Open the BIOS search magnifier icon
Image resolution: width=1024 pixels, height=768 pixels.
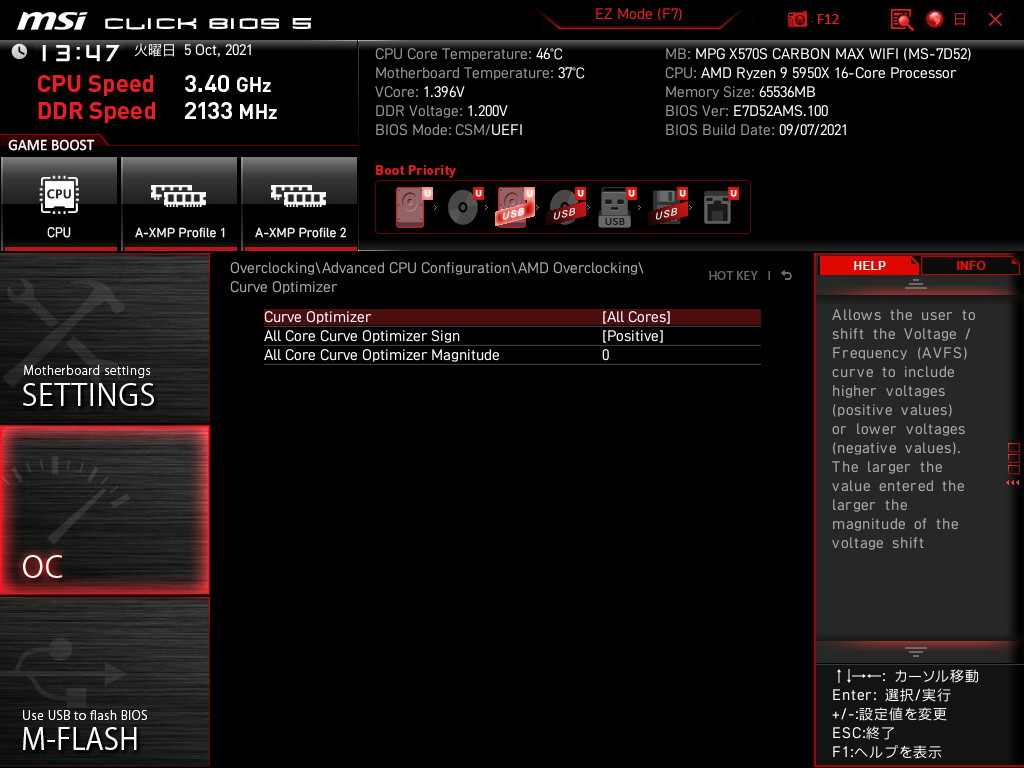point(902,20)
